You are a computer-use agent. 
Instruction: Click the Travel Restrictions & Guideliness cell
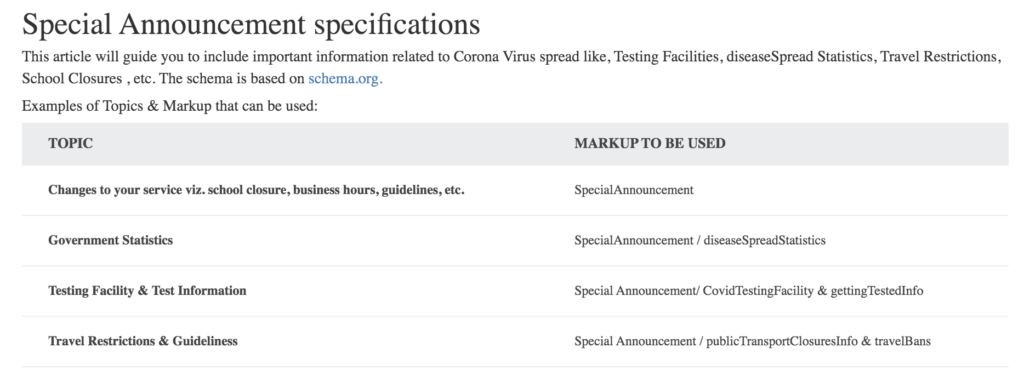coord(143,341)
